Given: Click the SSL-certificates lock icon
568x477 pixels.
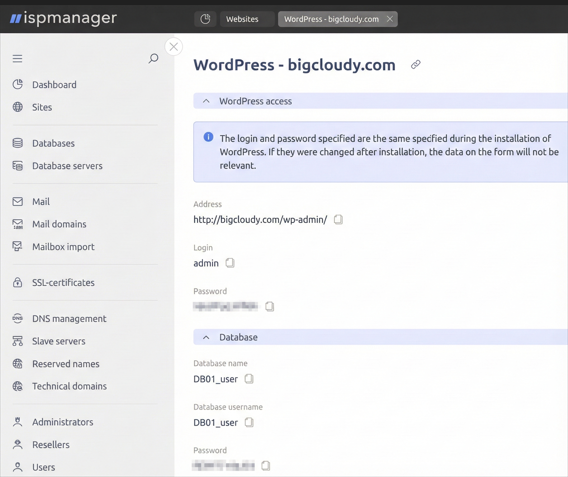Looking at the screenshot, I should pos(17,282).
